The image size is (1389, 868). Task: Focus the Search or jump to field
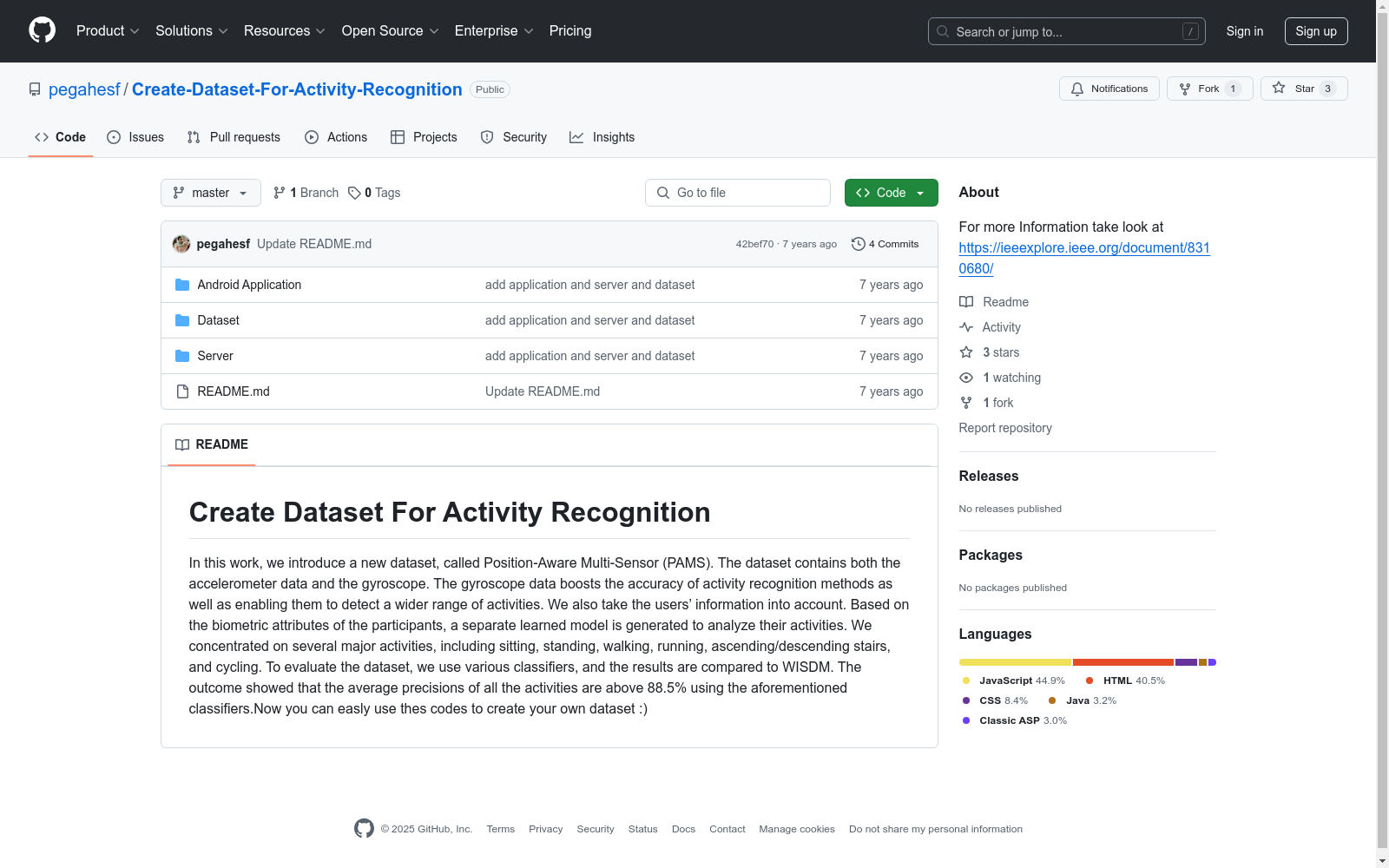pyautogui.click(x=1067, y=31)
